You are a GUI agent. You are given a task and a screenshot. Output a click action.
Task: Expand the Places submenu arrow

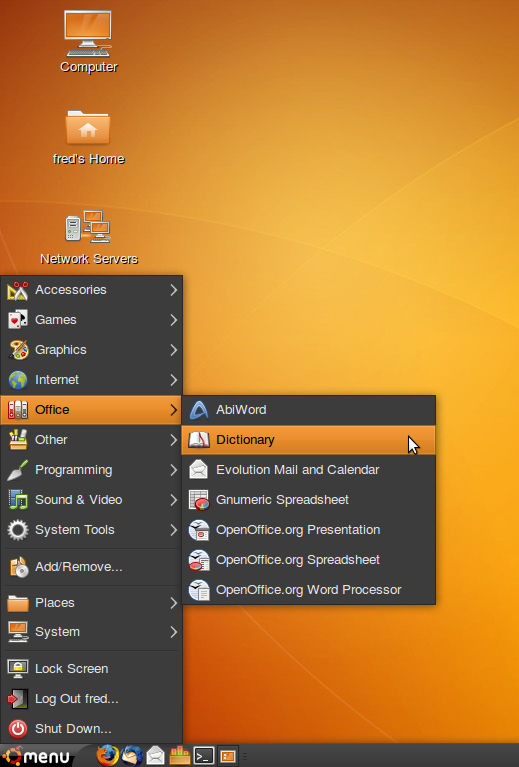click(x=174, y=603)
